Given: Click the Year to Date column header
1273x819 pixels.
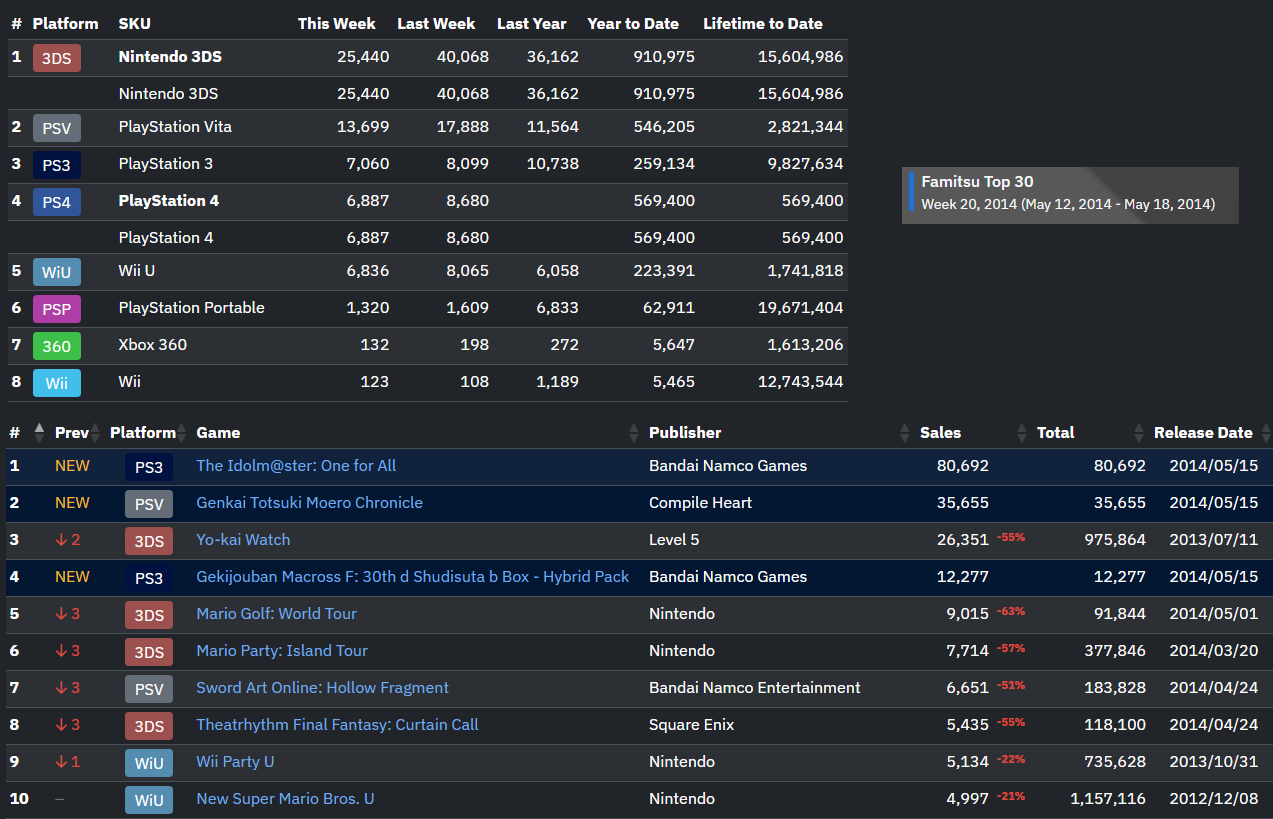Looking at the screenshot, I should pos(633,24).
